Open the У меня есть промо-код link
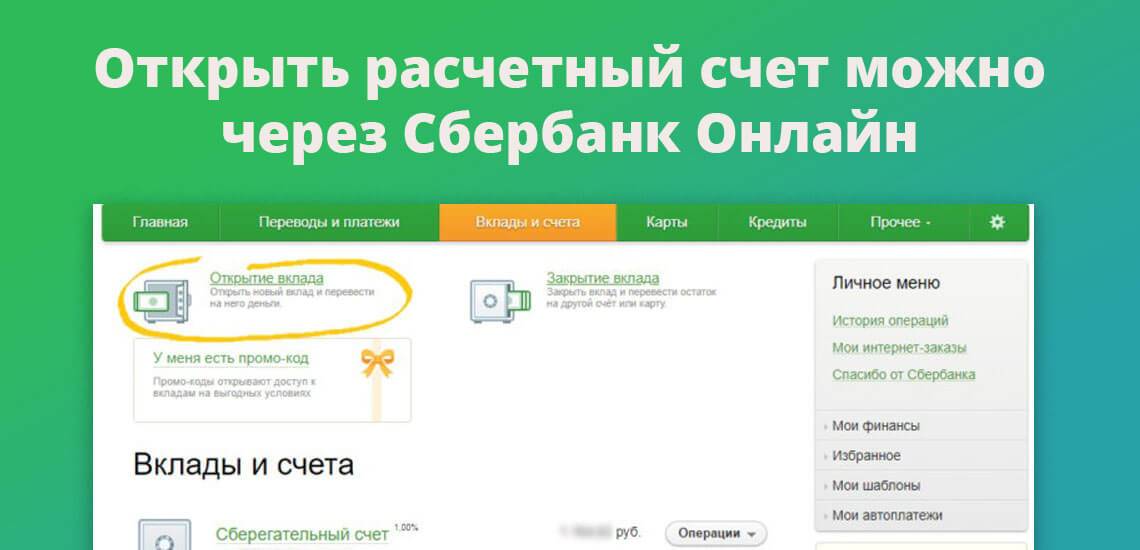The width and height of the screenshot is (1140, 550). coord(230,358)
